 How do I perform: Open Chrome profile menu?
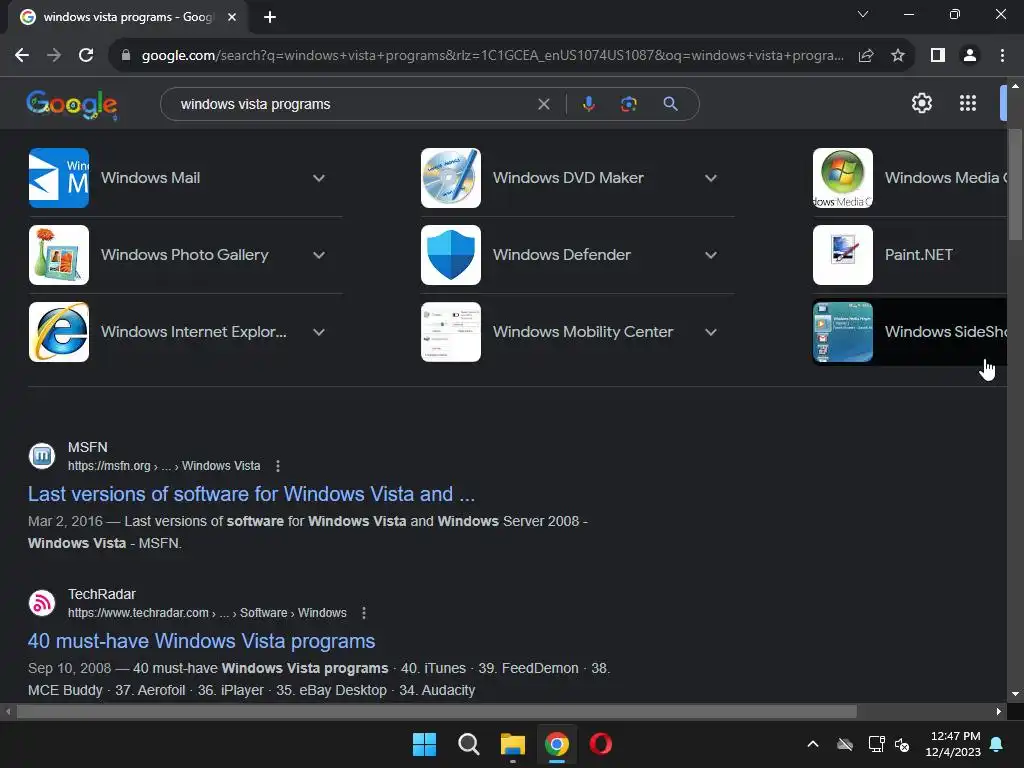(970, 56)
